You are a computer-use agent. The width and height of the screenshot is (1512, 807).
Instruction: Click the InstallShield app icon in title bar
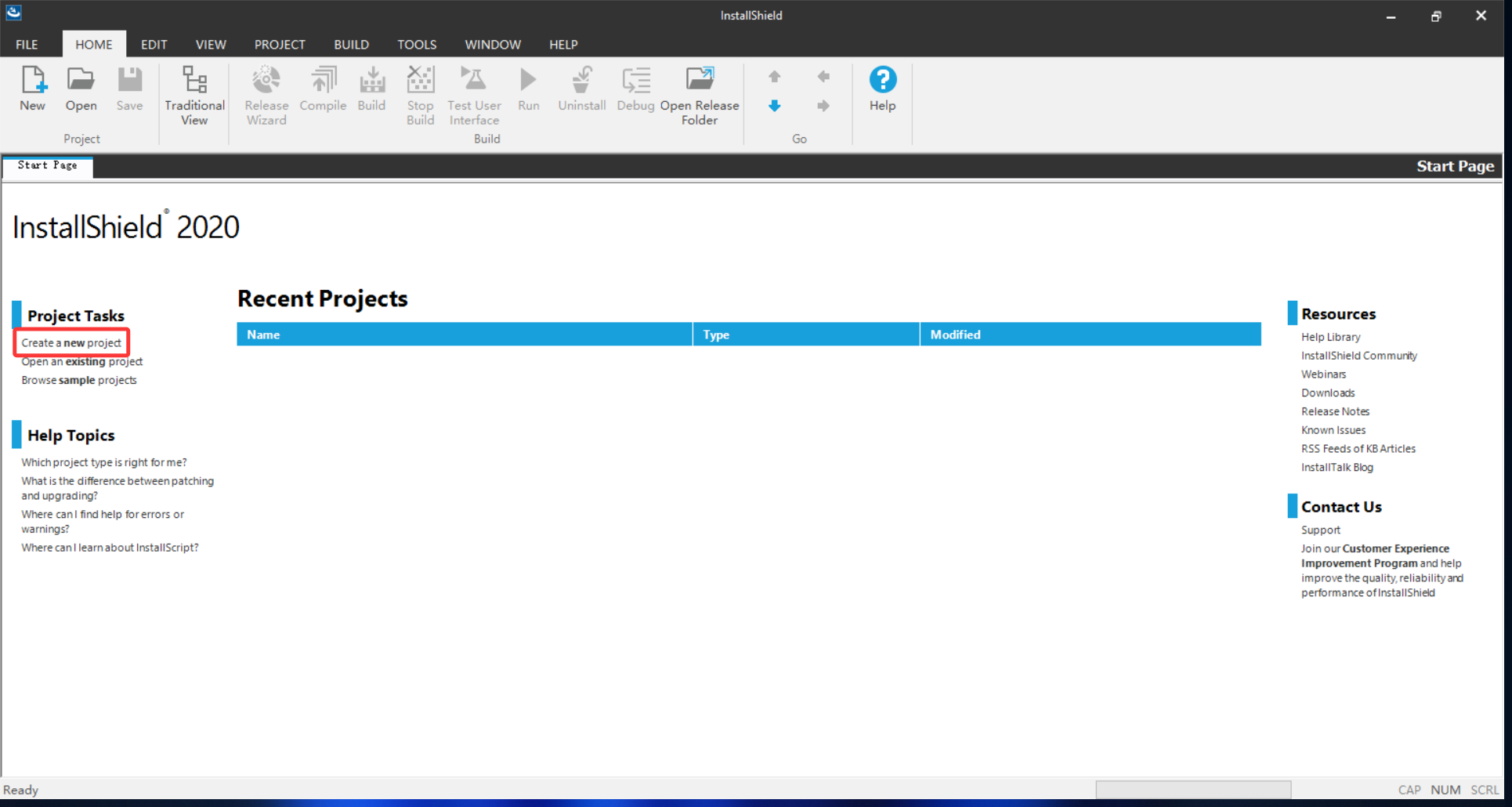[13, 13]
